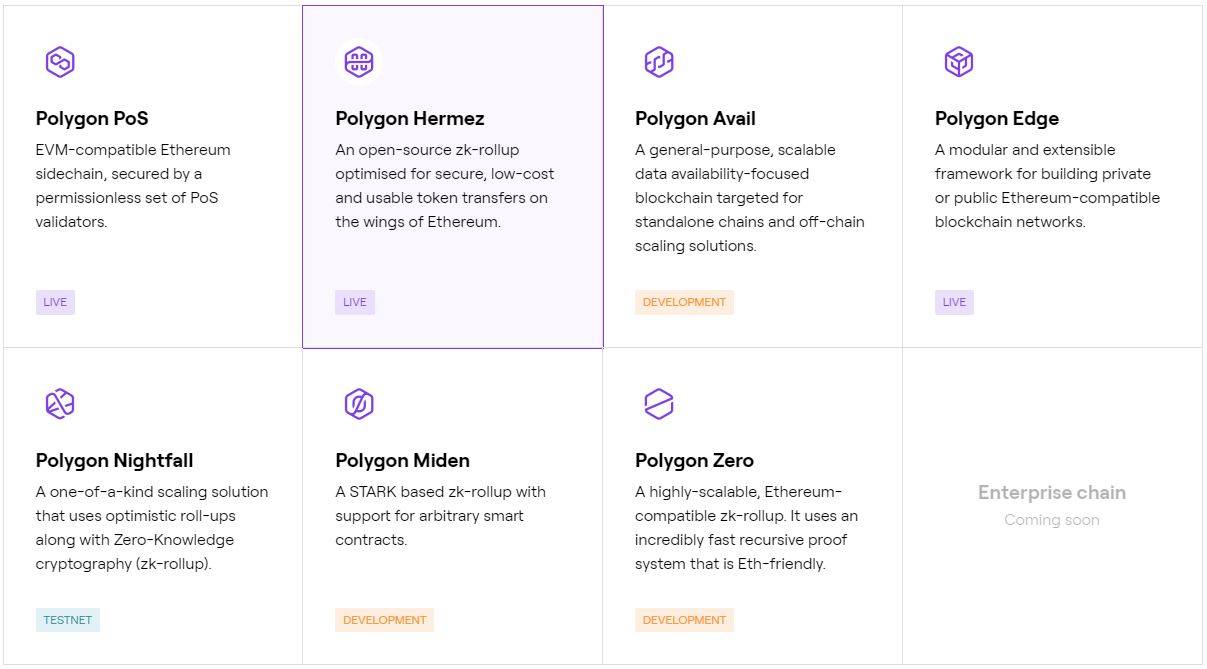Open the Polygon Miden heading
This screenshot has width=1207, height=669.
(x=402, y=460)
